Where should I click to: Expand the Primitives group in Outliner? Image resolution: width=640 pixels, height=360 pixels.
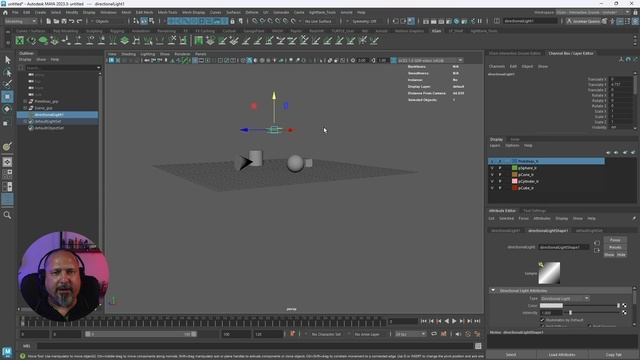pyautogui.click(x=25, y=101)
